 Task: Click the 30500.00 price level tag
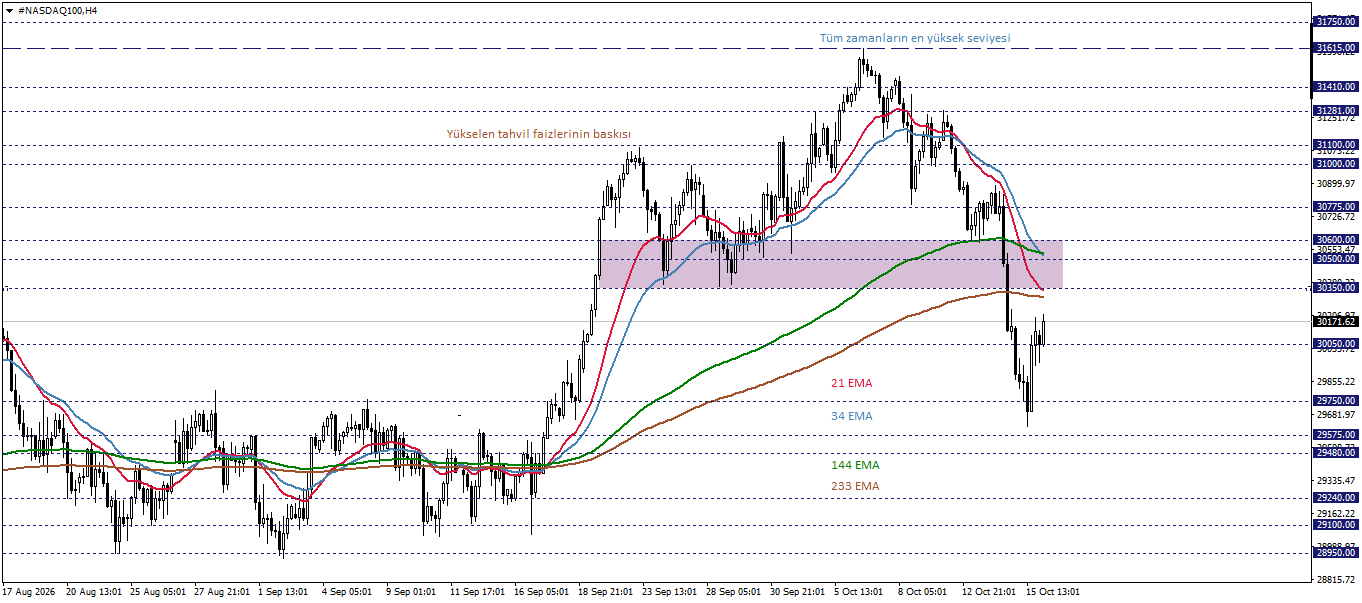click(x=1335, y=259)
